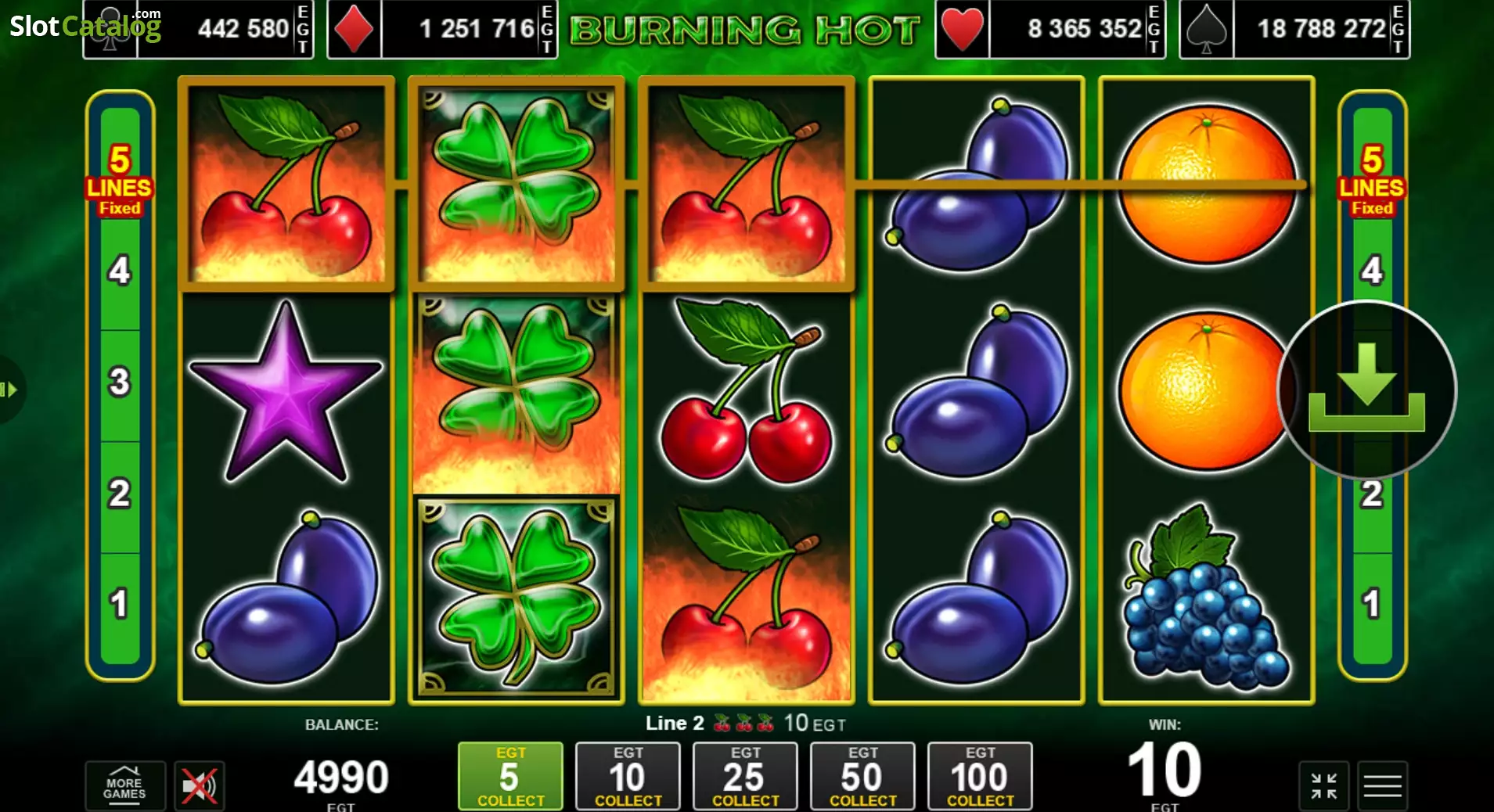Click the club jackpot icon
Screen dimensions: 1494x812
tap(111, 29)
